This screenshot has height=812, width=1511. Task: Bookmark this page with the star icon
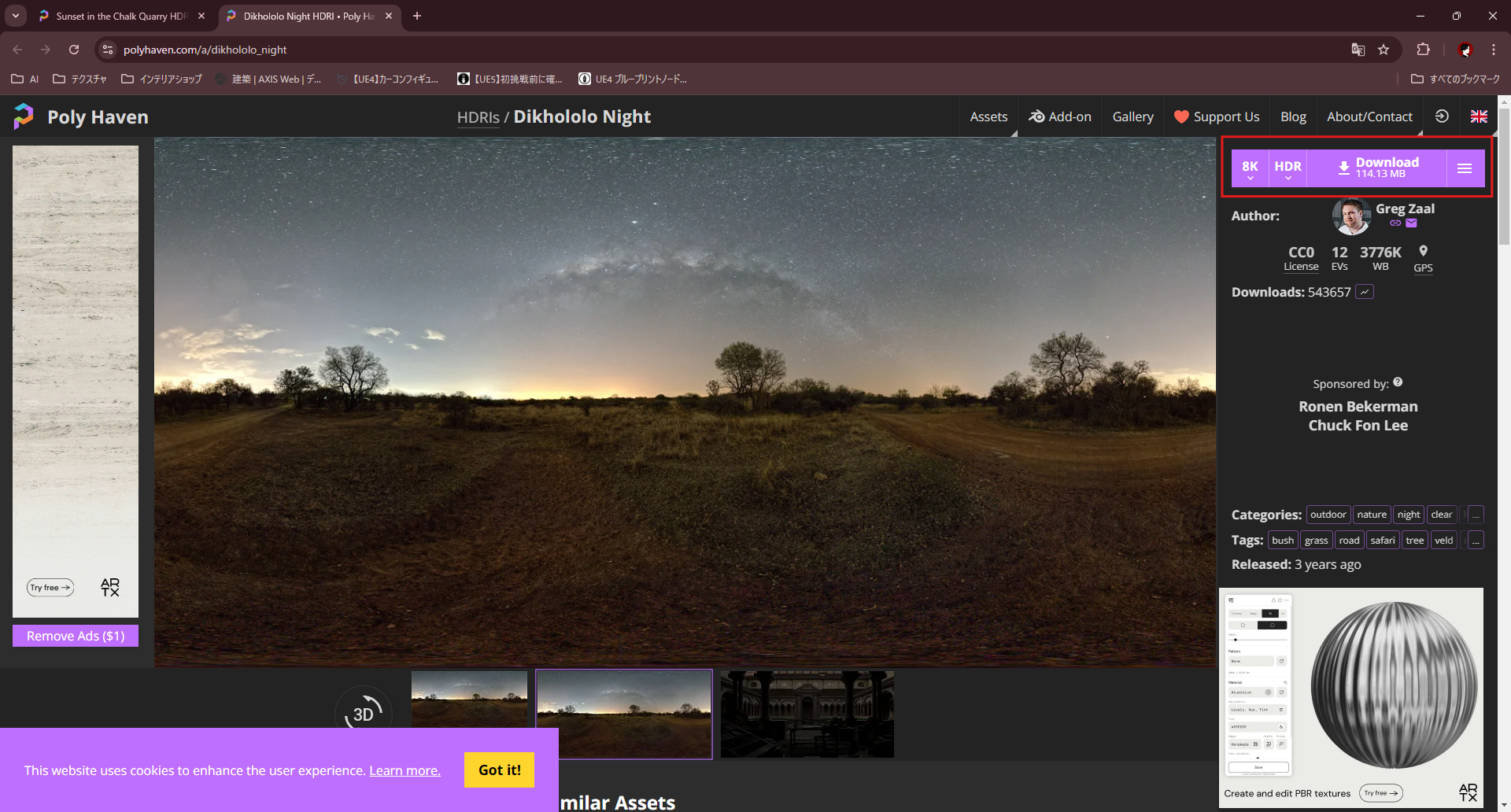[1384, 50]
